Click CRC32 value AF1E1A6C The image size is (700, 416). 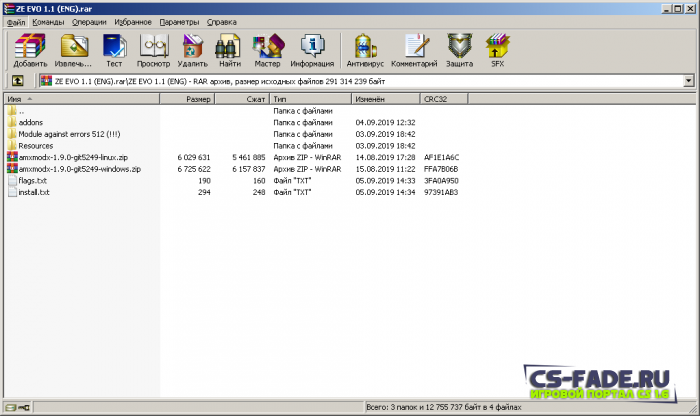(442, 157)
